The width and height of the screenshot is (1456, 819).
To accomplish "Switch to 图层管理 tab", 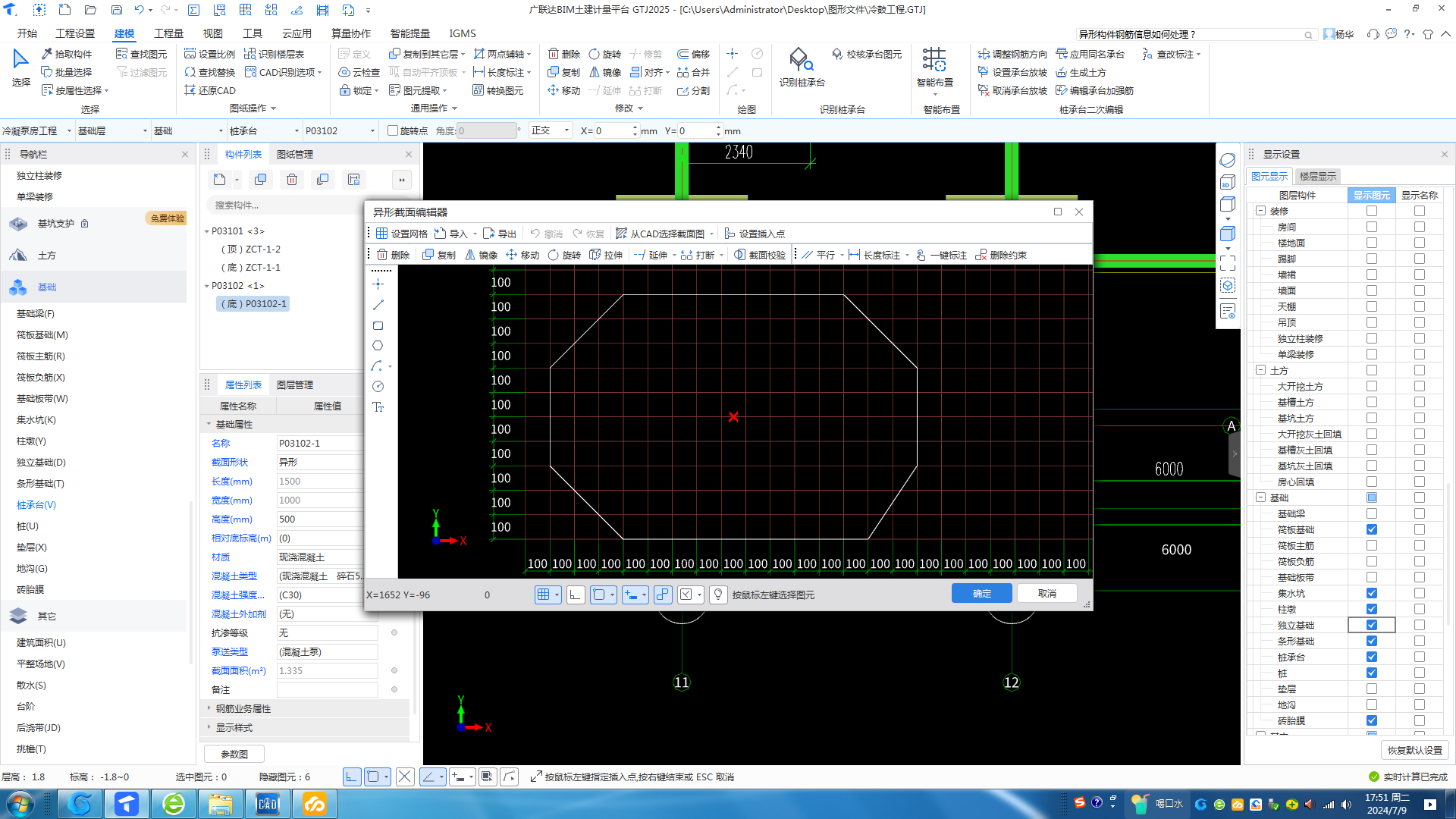I will 294,384.
